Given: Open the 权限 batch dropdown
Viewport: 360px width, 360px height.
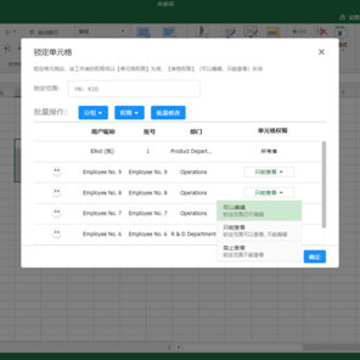Looking at the screenshot, I should pyautogui.click(x=129, y=113).
